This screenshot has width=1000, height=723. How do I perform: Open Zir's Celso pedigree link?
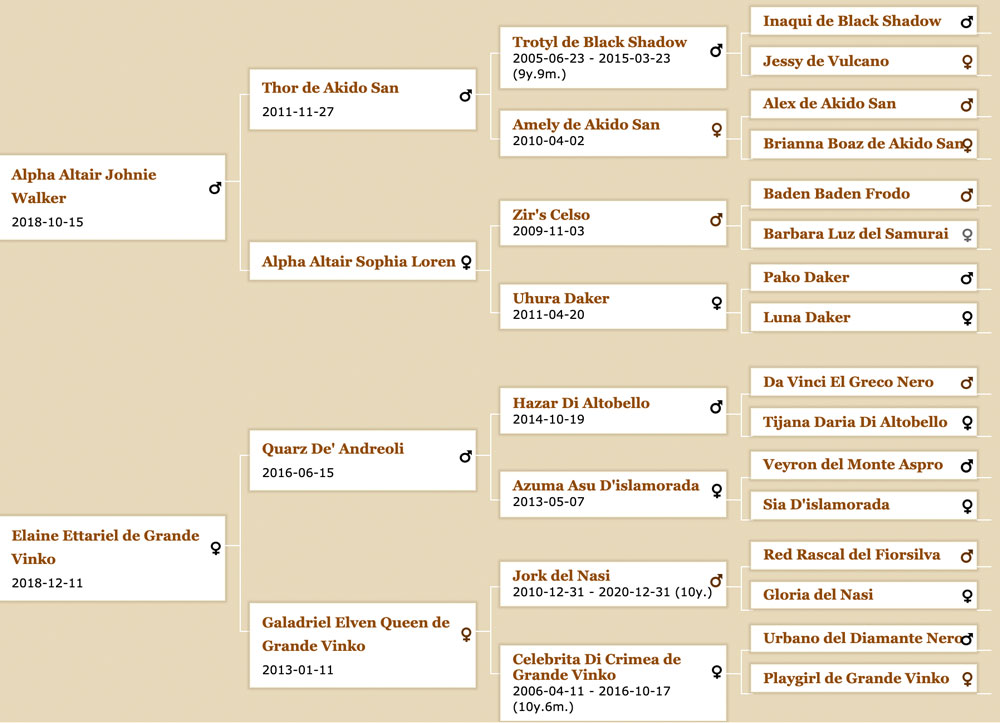[550, 215]
